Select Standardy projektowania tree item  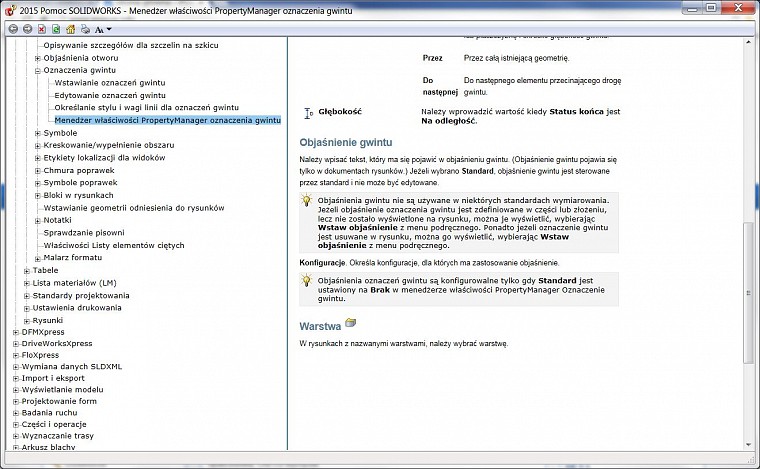click(81, 296)
